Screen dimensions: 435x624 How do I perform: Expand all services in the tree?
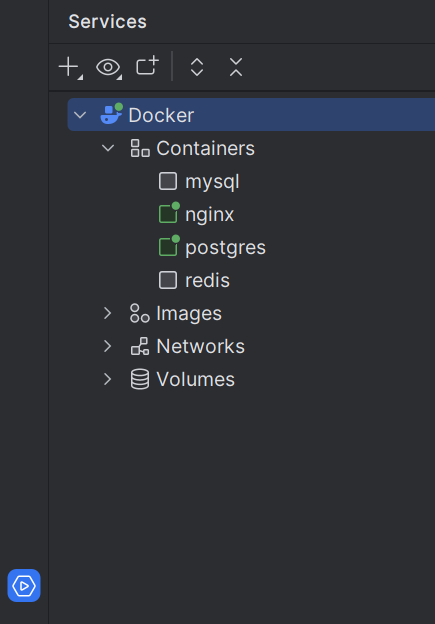coord(197,67)
